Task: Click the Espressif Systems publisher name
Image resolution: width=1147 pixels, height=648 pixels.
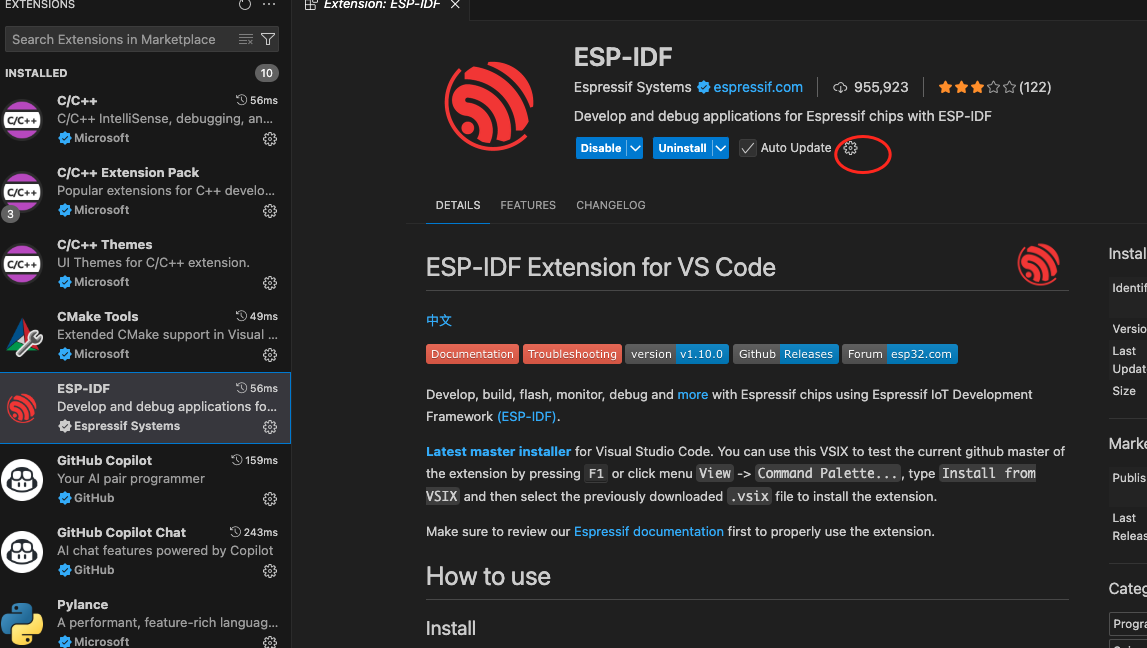Action: tap(632, 88)
